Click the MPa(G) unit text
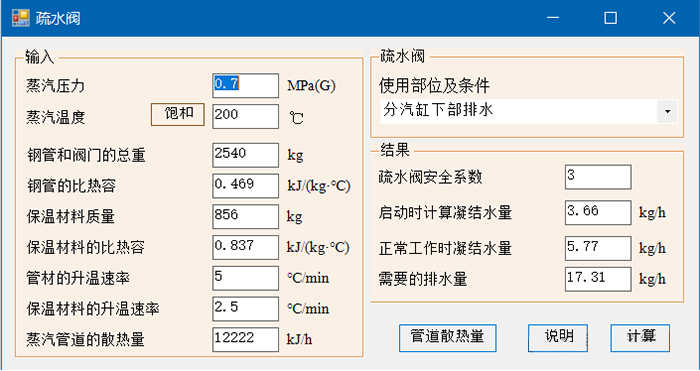Image resolution: width=700 pixels, height=371 pixels. [311, 86]
